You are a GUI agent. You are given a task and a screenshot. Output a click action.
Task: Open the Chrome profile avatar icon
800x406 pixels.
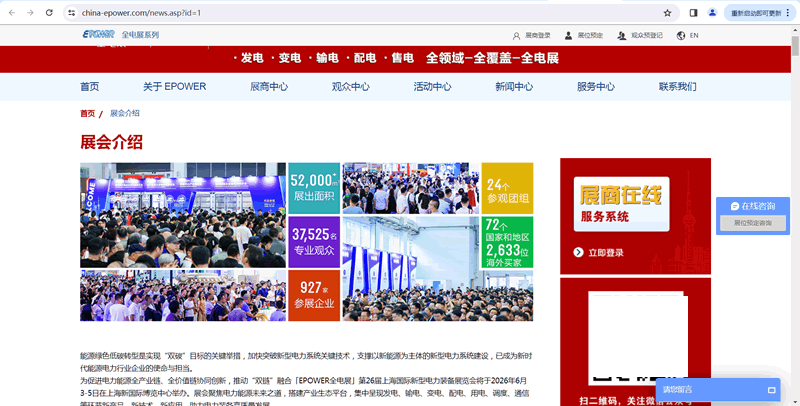point(712,13)
